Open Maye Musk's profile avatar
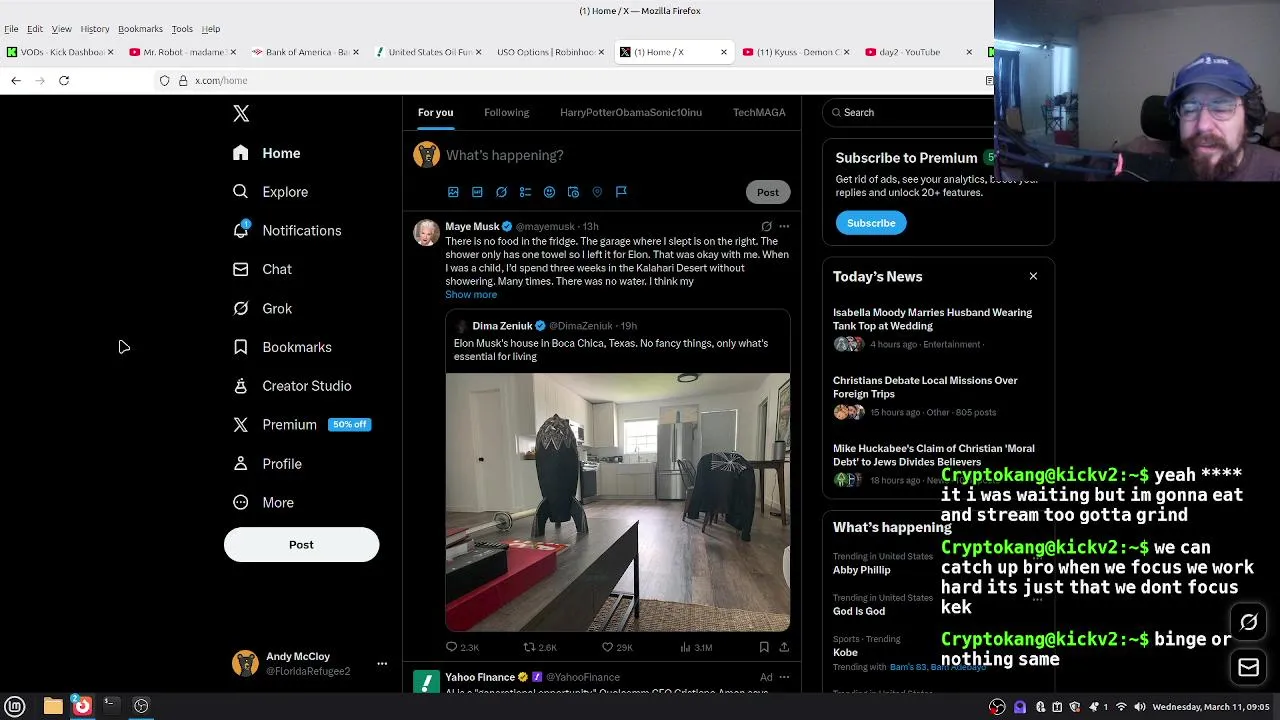This screenshot has width=1280, height=720. point(427,233)
